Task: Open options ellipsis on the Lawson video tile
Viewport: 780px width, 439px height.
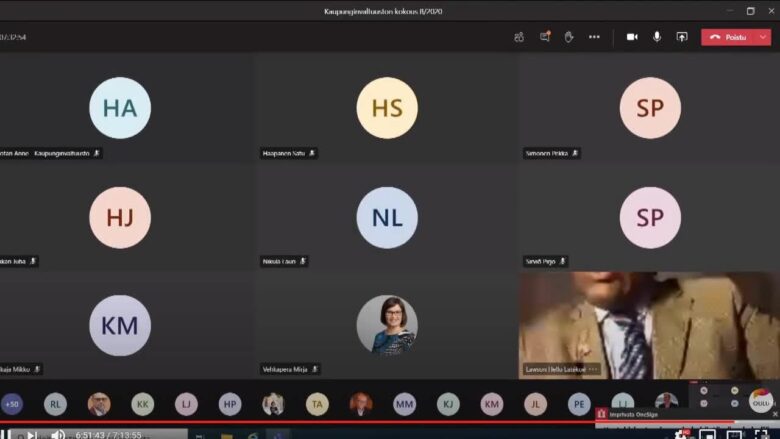Action: [593, 369]
